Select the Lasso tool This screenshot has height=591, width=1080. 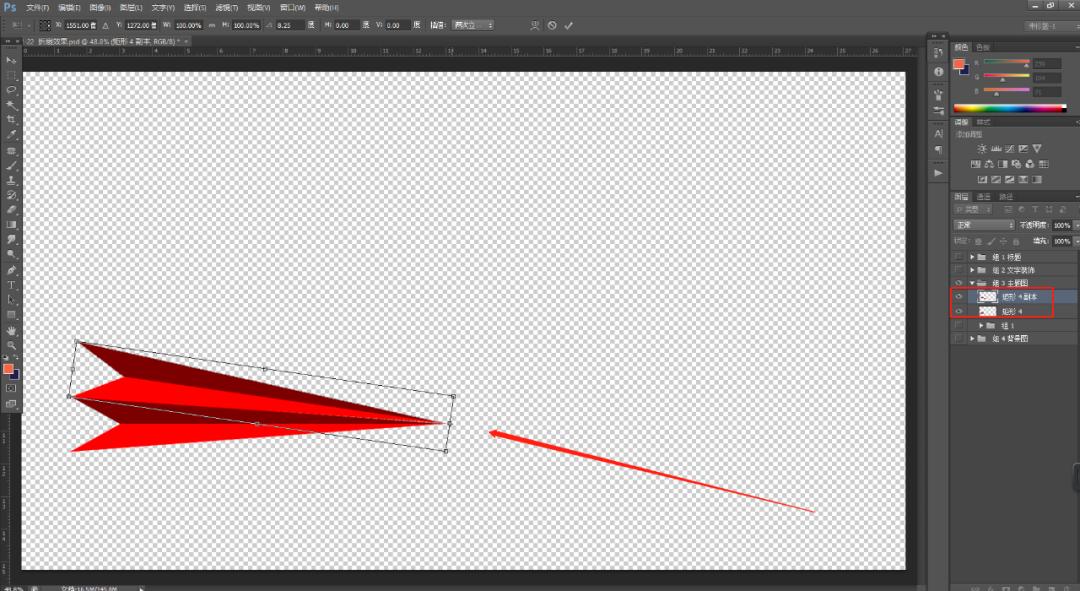(11, 90)
